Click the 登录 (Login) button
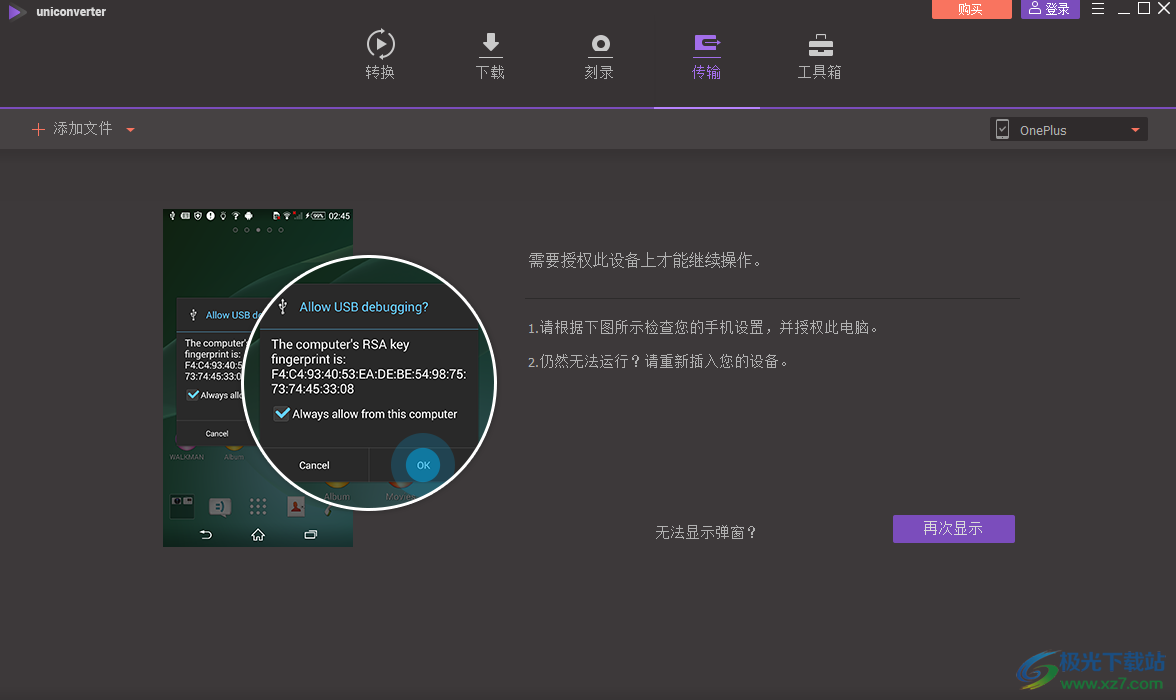 [x=1050, y=9]
